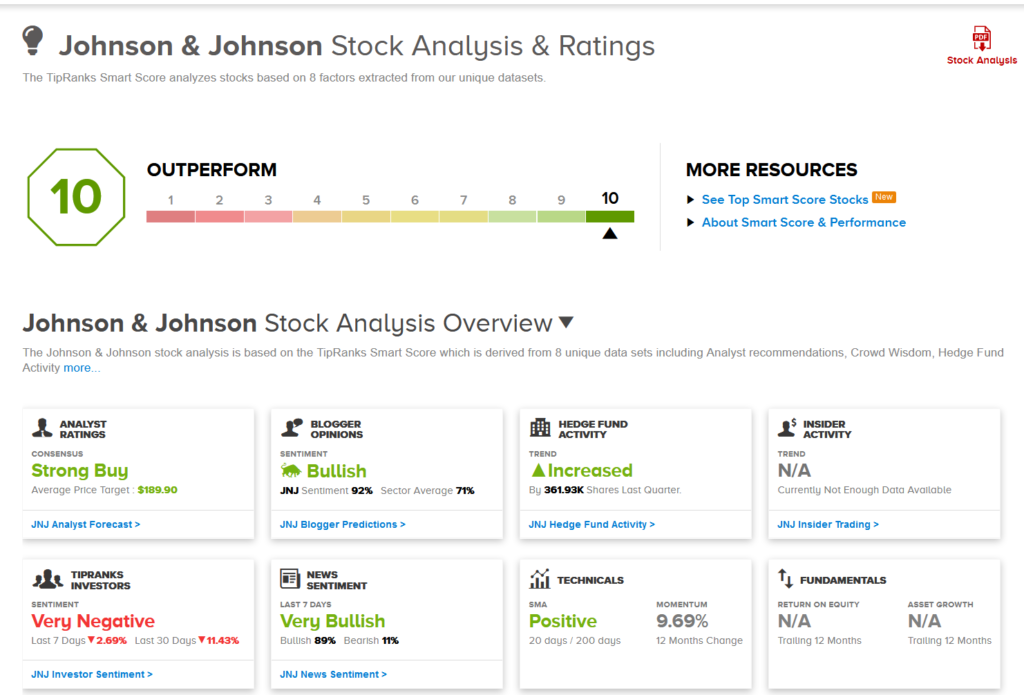Image resolution: width=1024 pixels, height=695 pixels.
Task: Expand the overview description with 'more...'
Action: 82,368
